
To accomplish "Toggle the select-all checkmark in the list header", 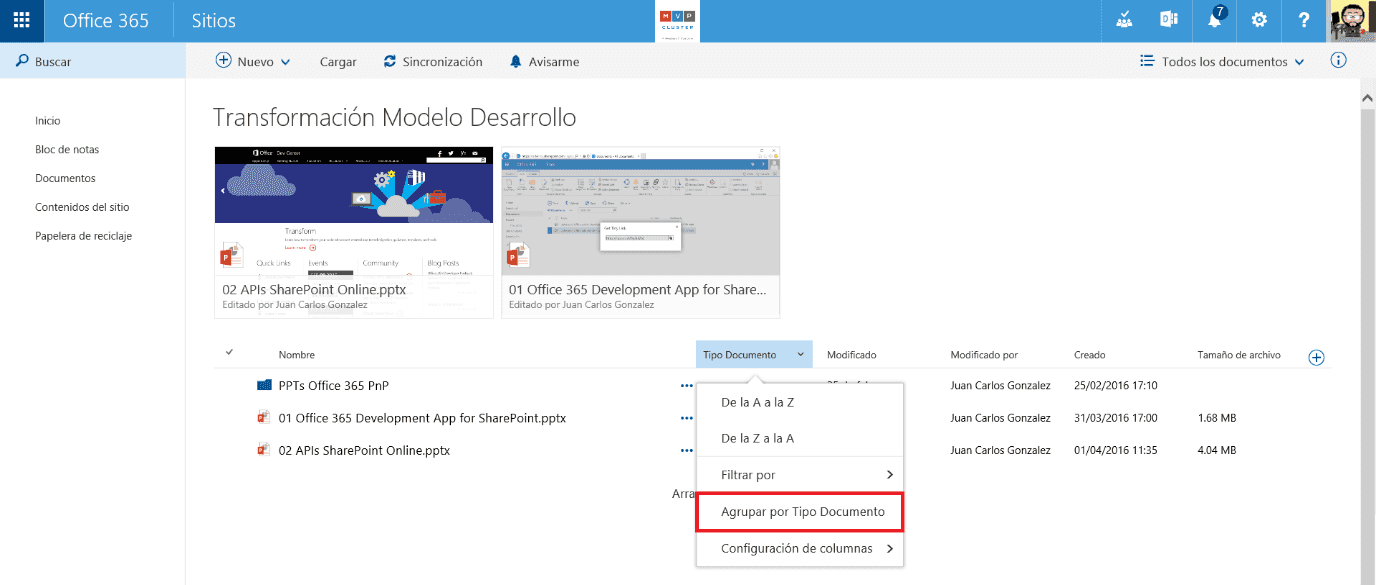I will coord(229,352).
